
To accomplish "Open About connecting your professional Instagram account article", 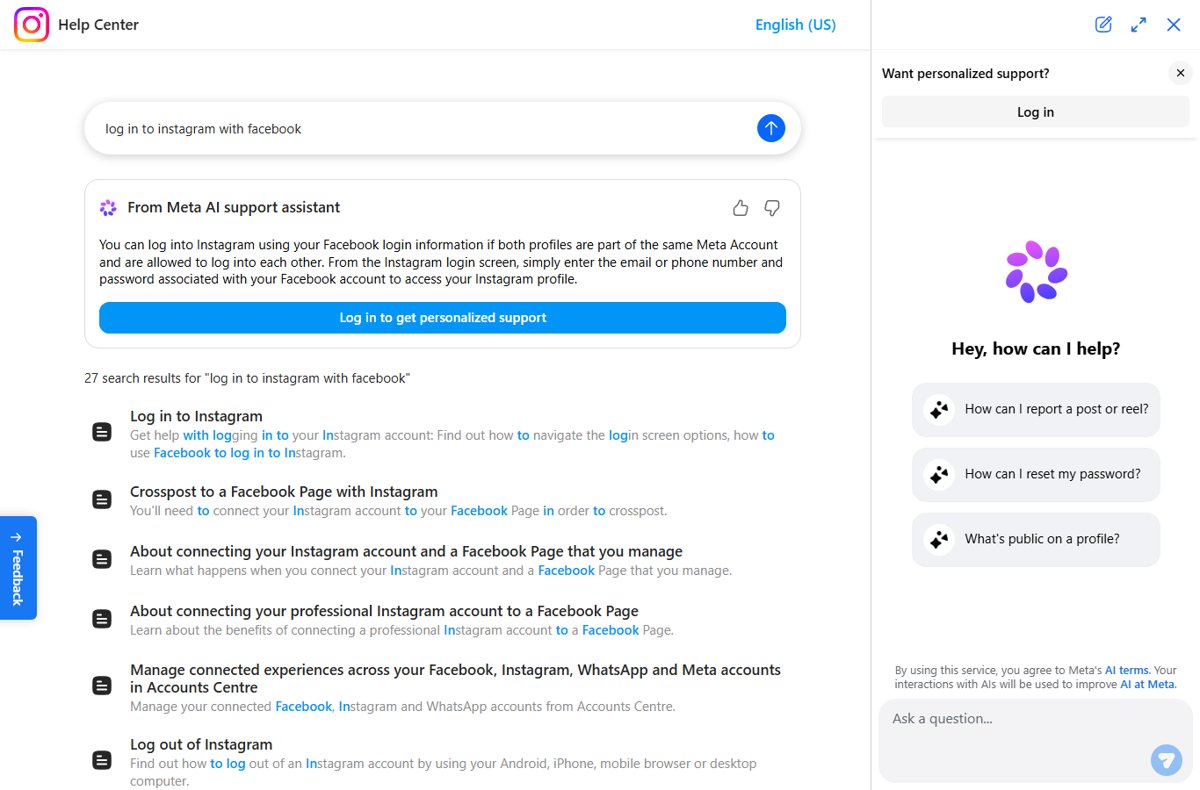I will pos(384,611).
